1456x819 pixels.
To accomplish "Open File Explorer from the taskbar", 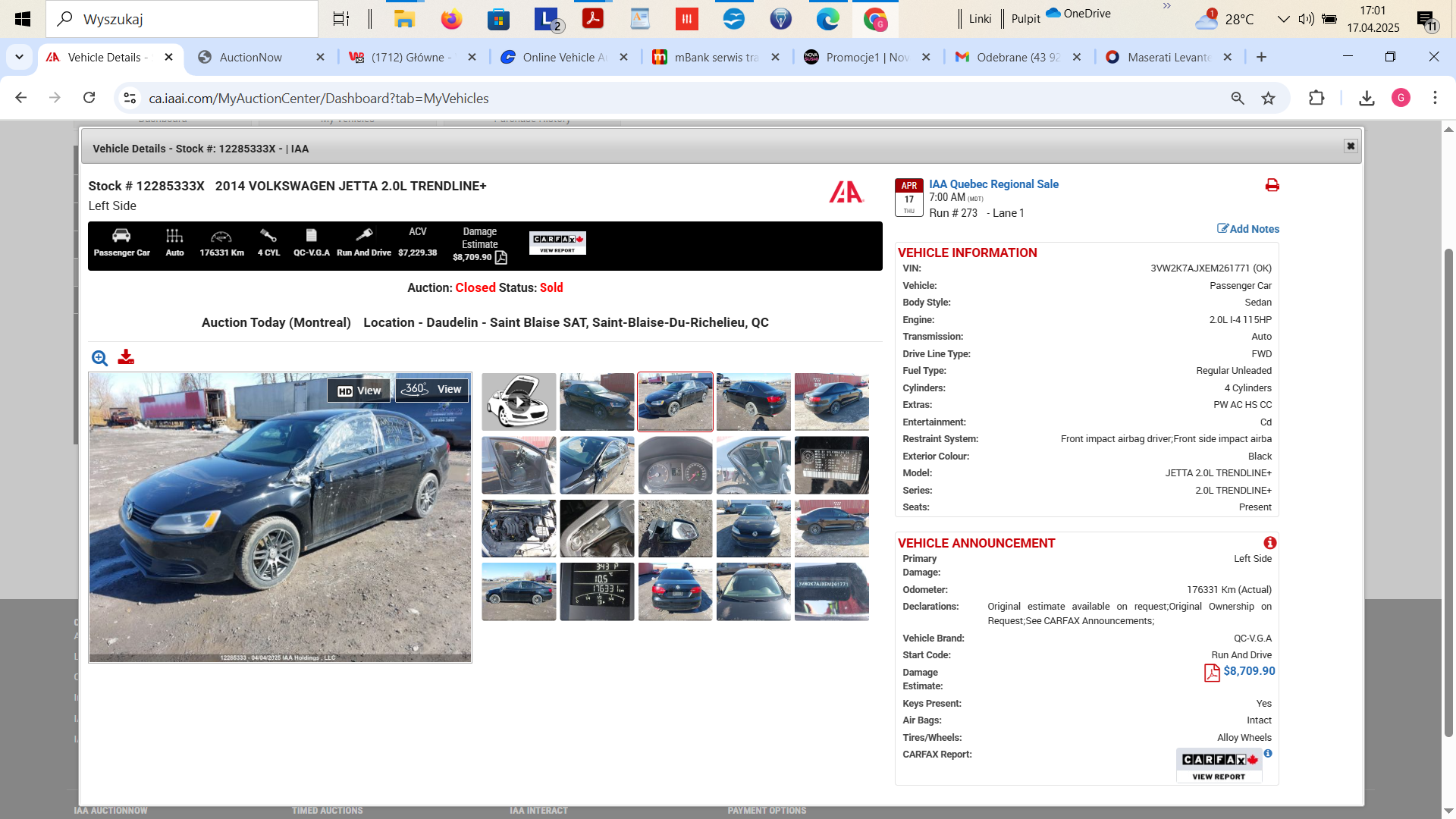I will [x=404, y=19].
